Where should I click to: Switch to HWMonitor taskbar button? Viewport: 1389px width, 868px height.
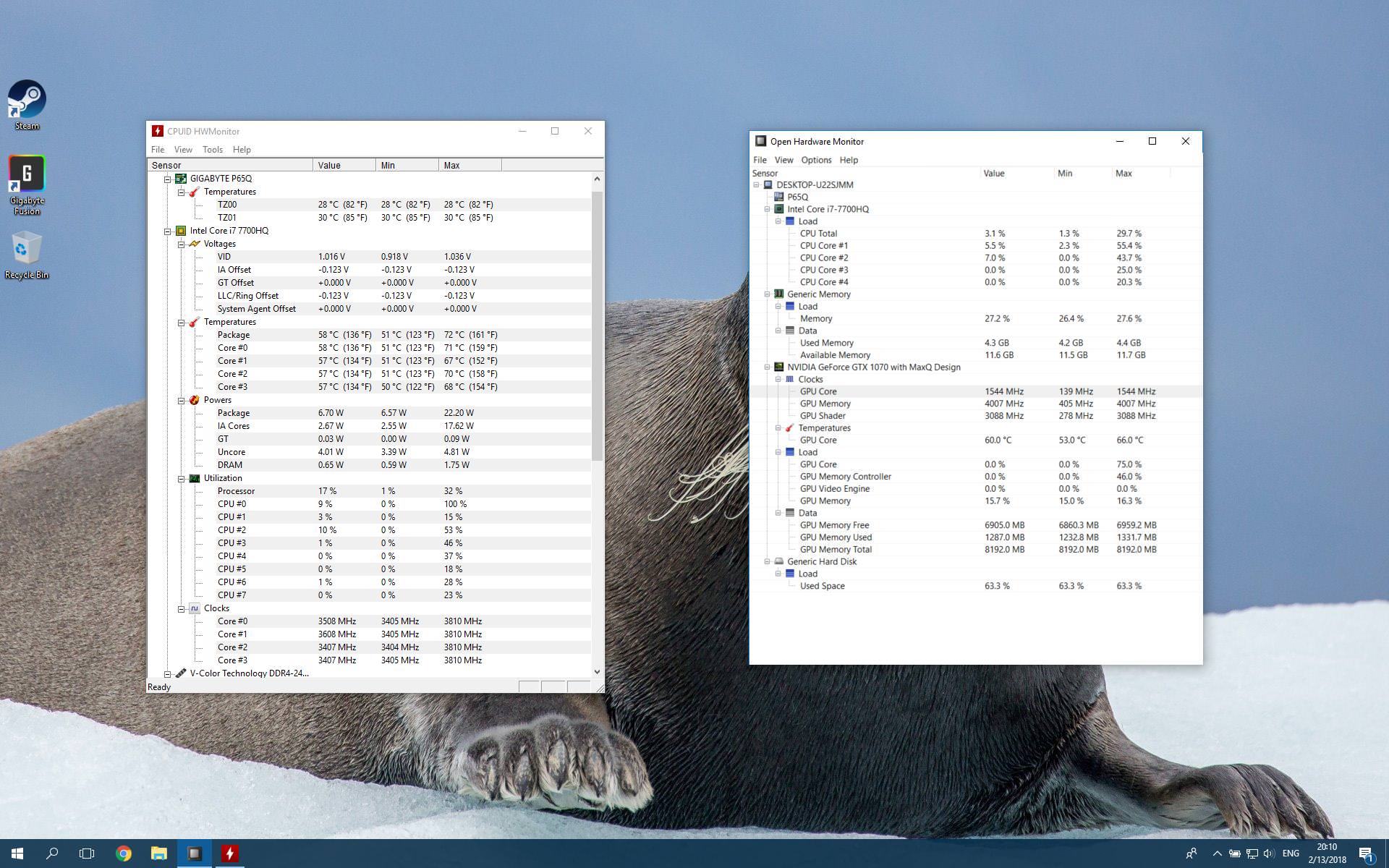[x=230, y=854]
